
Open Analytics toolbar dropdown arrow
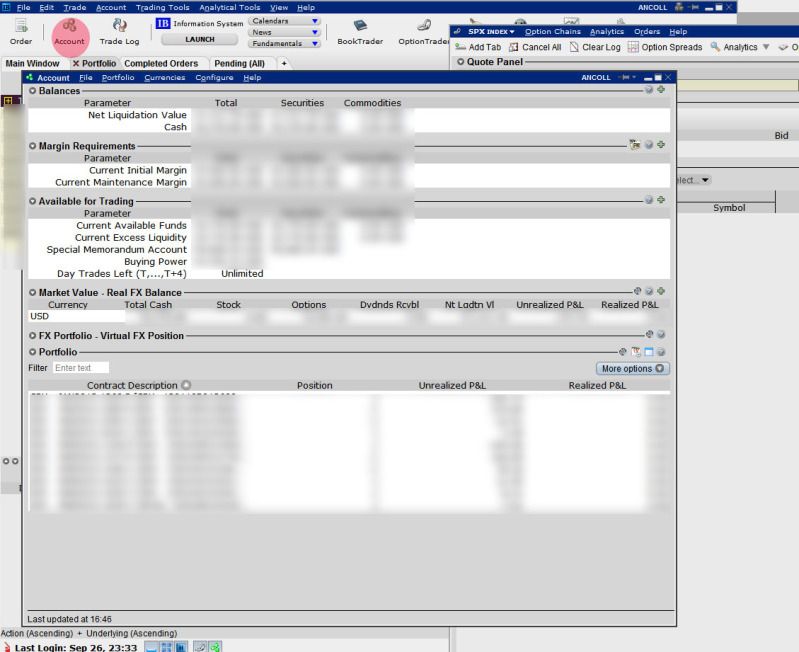(x=765, y=47)
